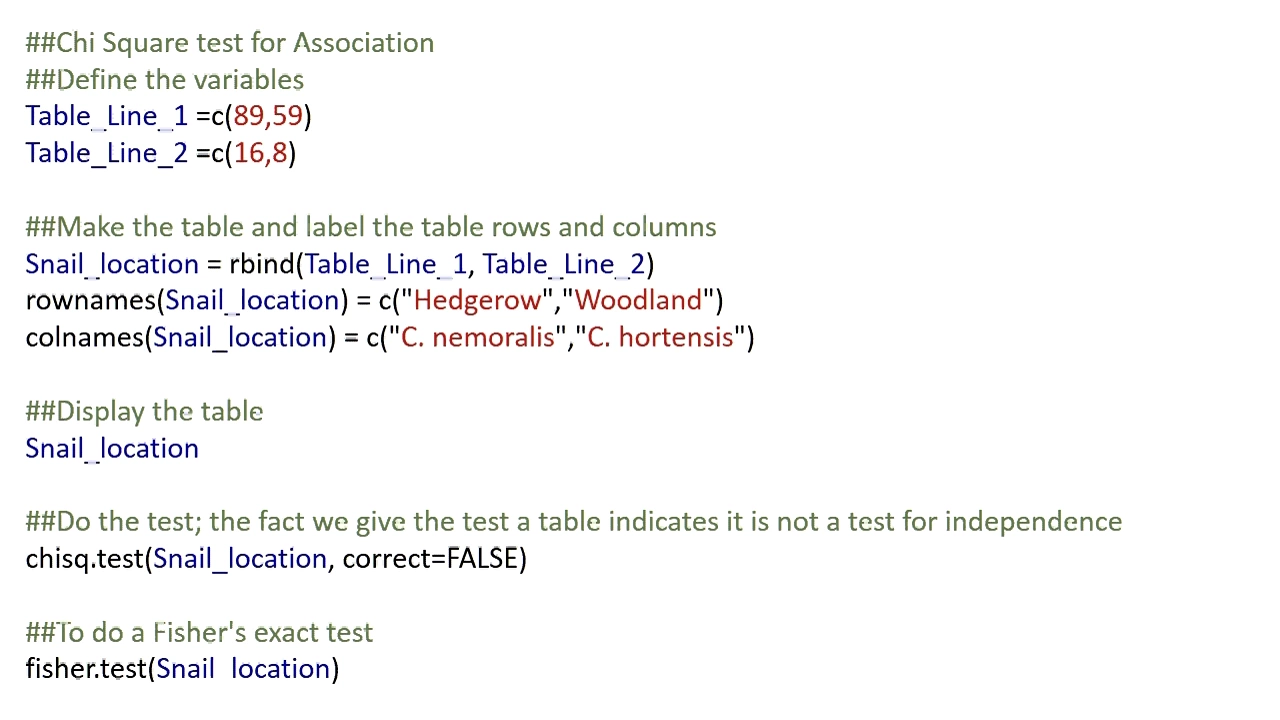
Task: Click Table_Line_2 variable name
Action: pos(107,153)
